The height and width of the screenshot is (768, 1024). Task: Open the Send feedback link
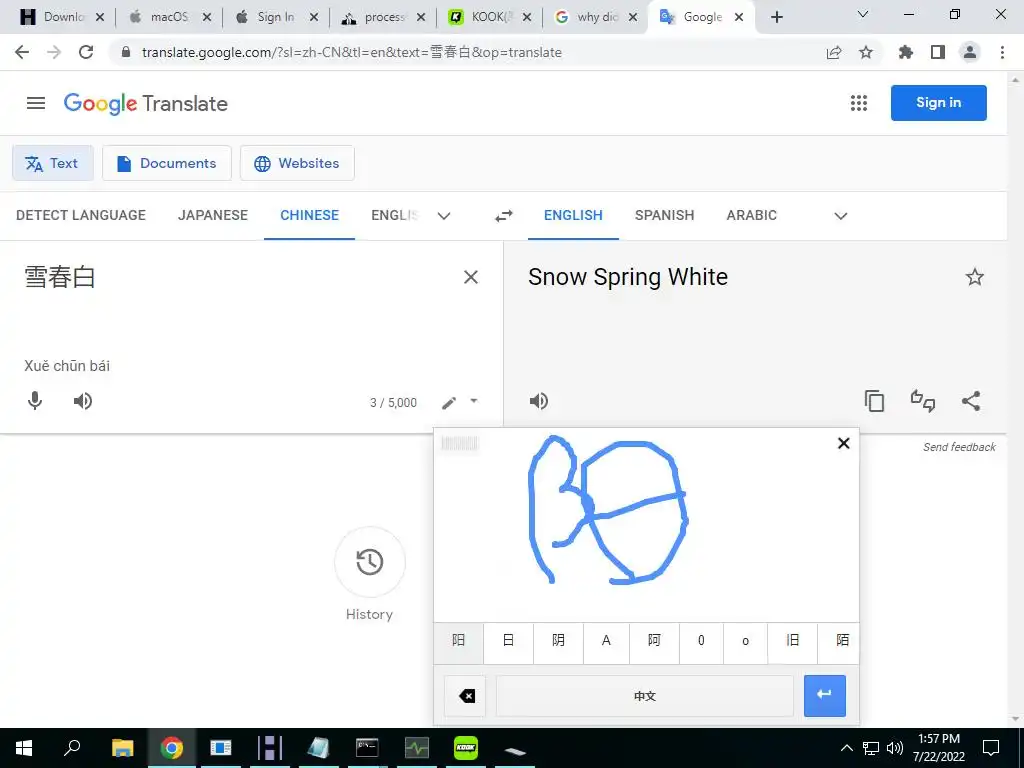pyautogui.click(x=959, y=447)
